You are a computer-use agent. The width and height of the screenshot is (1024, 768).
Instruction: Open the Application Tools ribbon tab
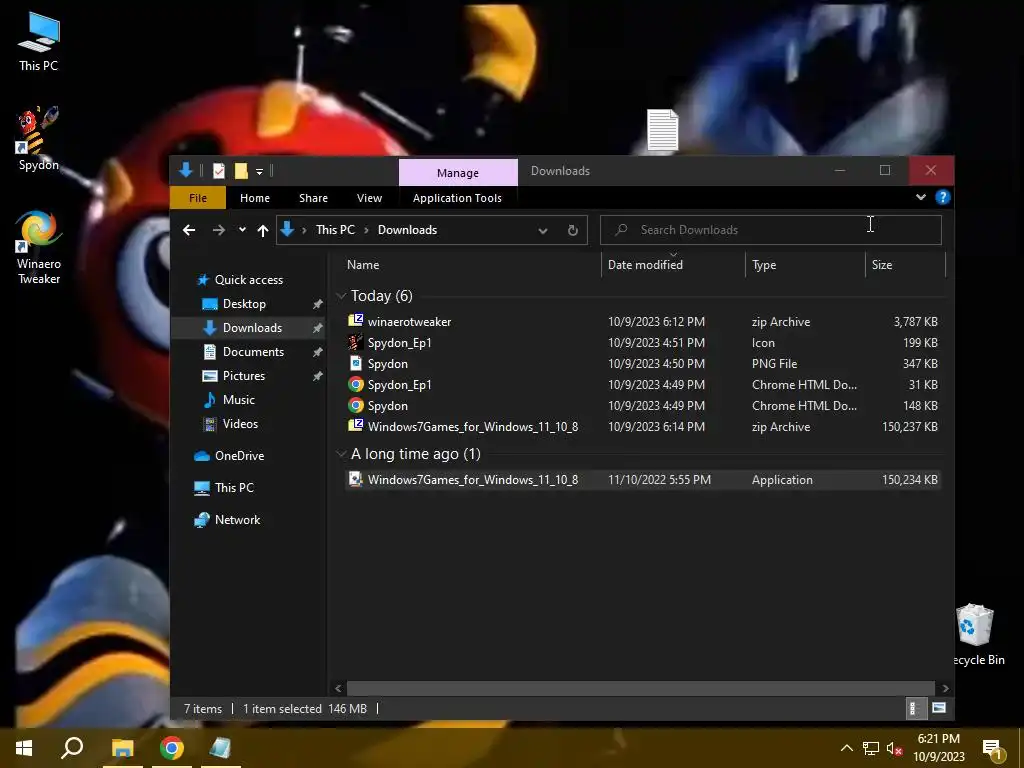coord(457,198)
